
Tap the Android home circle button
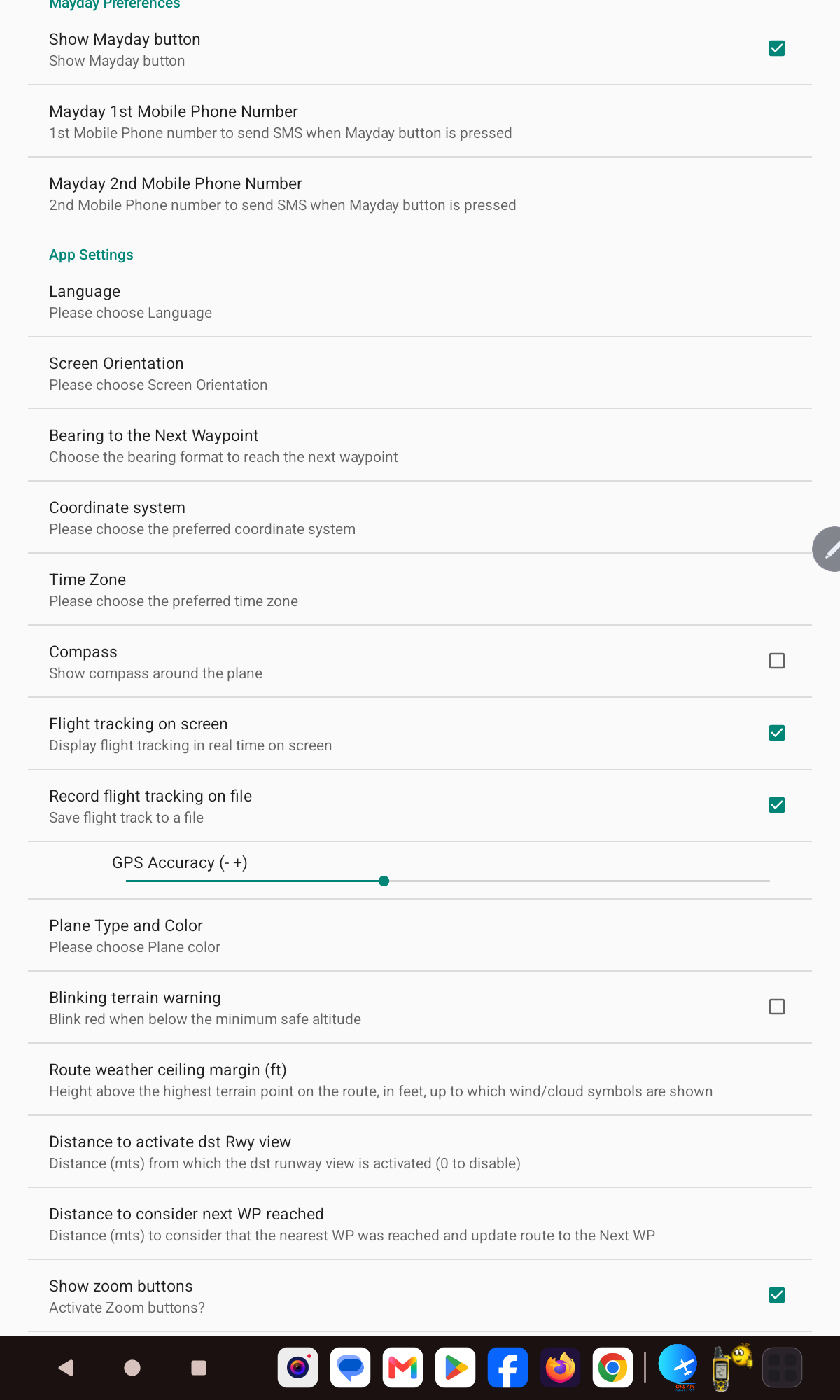(x=132, y=1367)
